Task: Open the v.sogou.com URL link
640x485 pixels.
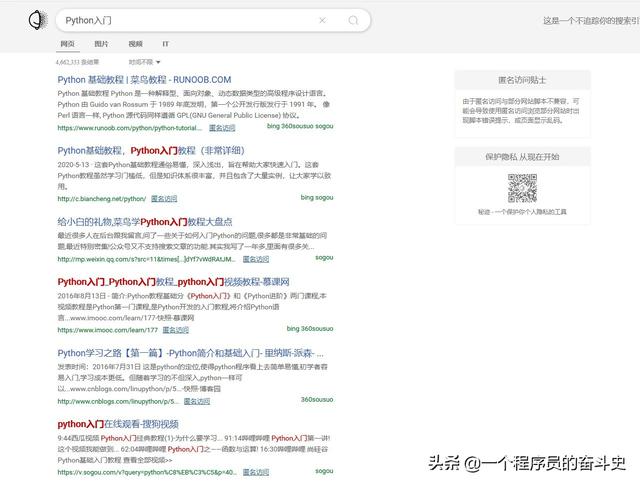Action: 147,472
